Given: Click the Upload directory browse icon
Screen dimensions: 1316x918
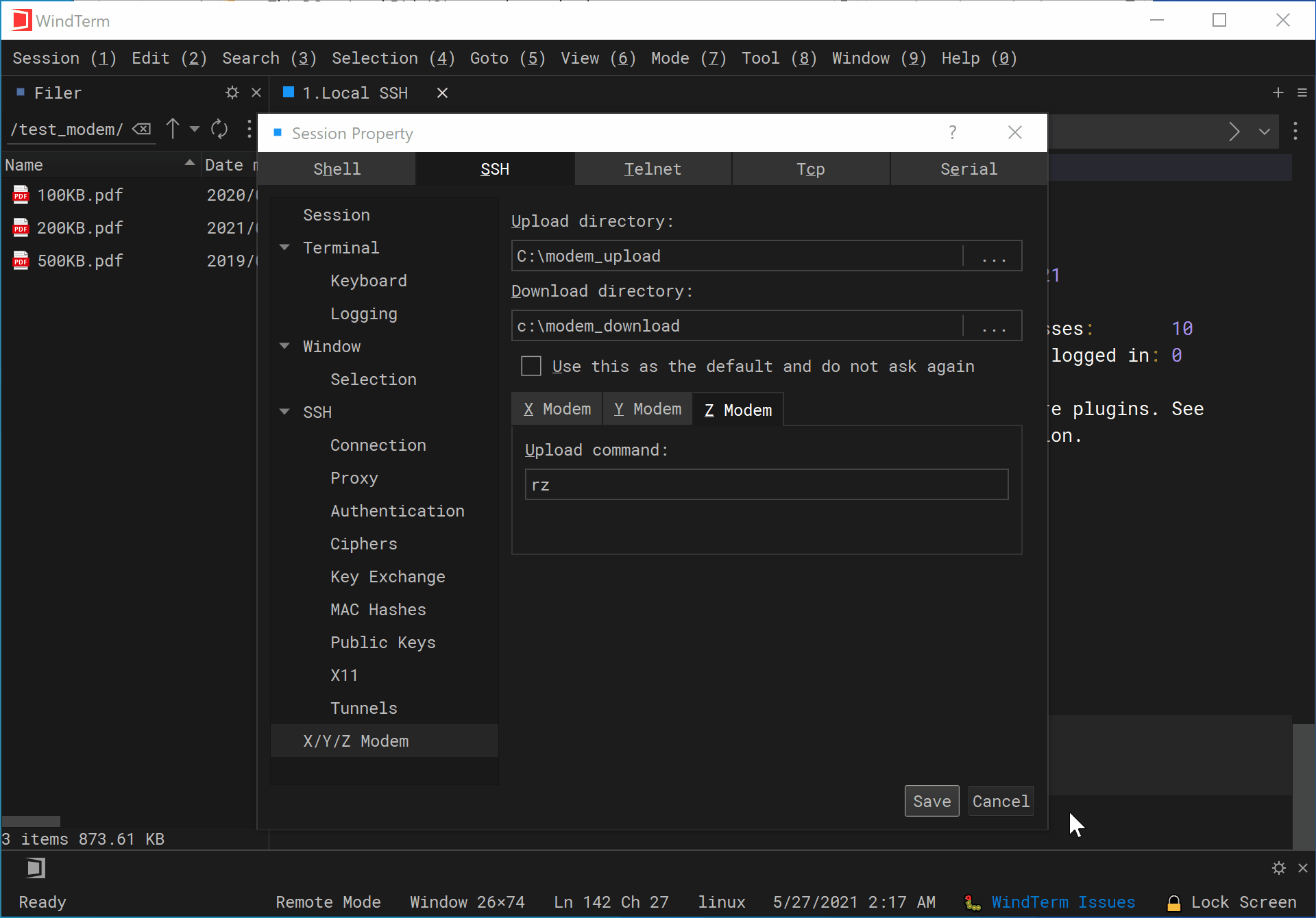Looking at the screenshot, I should [993, 256].
